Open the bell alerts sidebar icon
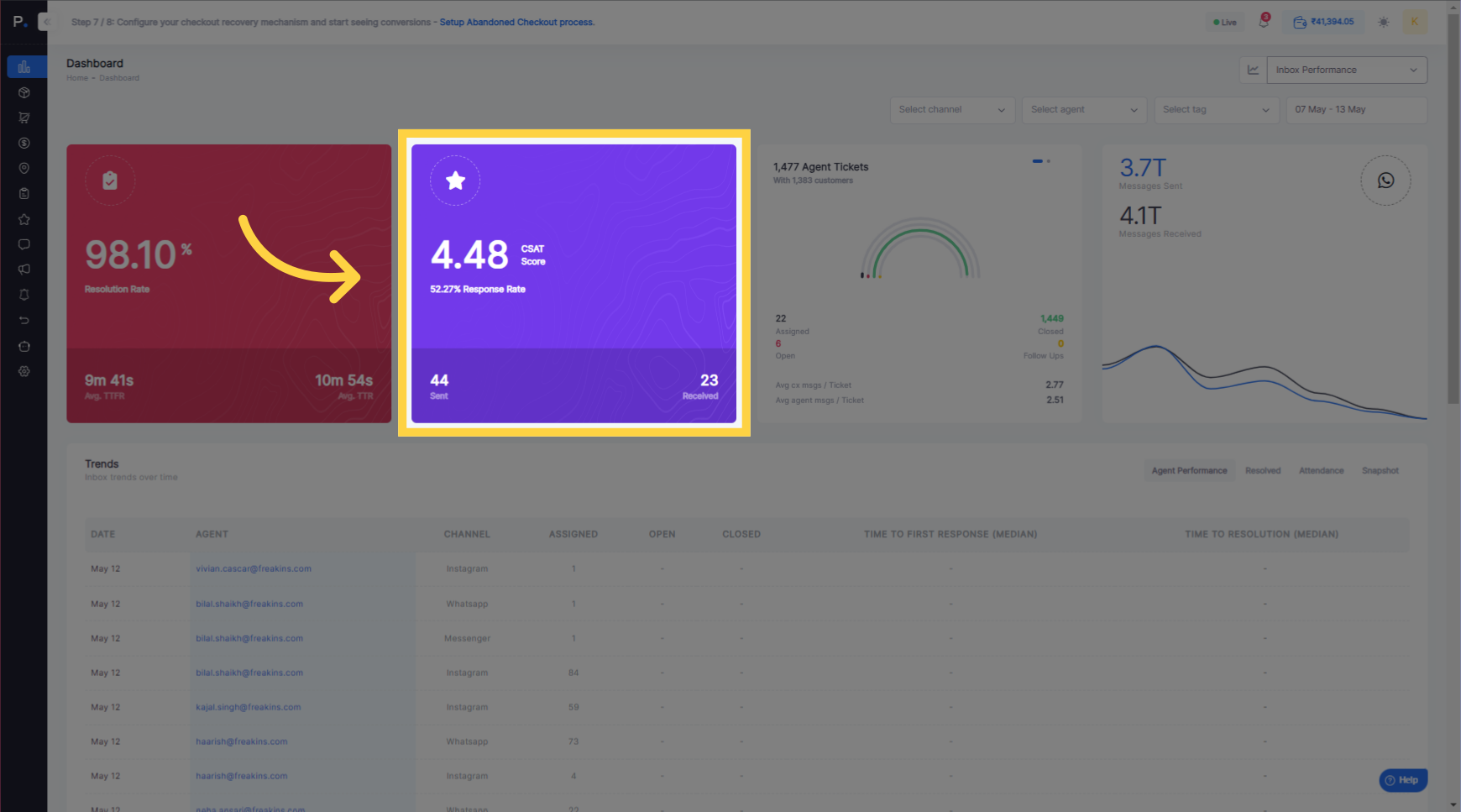The width and height of the screenshot is (1461, 812). tap(24, 295)
